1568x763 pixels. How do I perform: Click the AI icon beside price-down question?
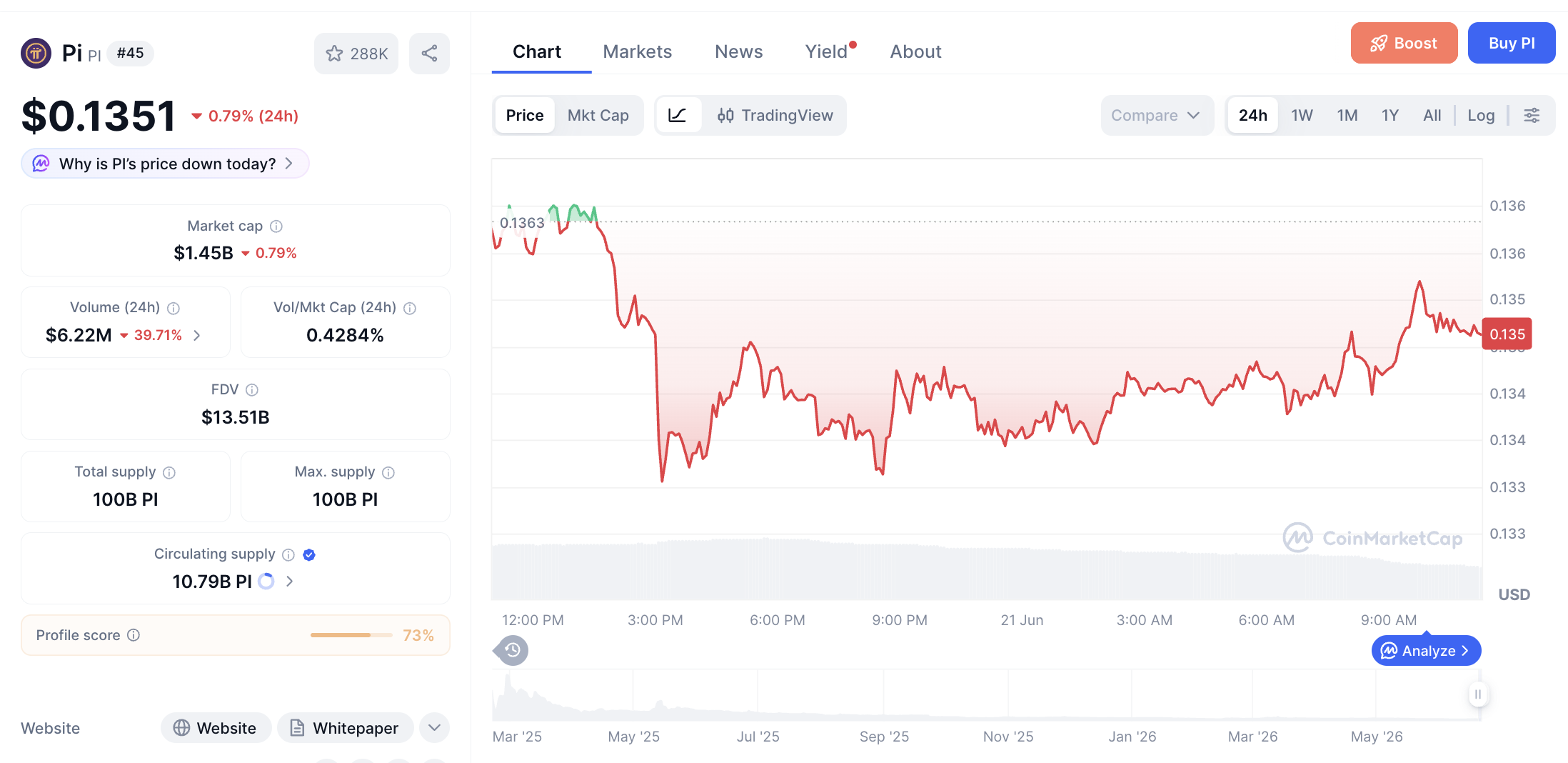point(41,164)
